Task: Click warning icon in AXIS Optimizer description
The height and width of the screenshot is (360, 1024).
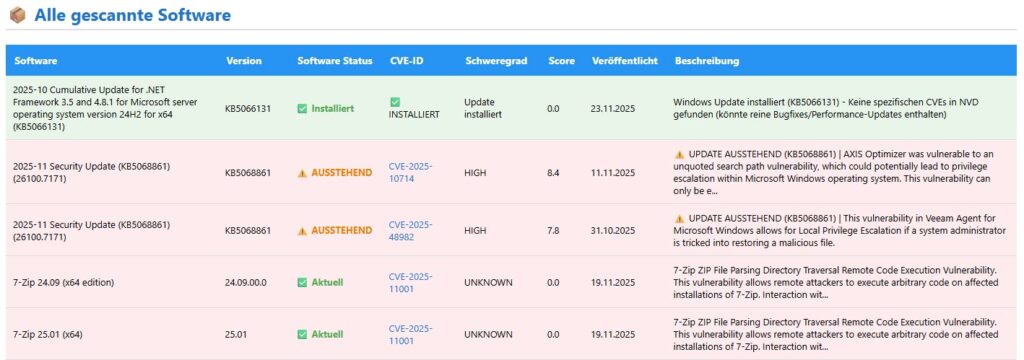Action: (x=679, y=154)
